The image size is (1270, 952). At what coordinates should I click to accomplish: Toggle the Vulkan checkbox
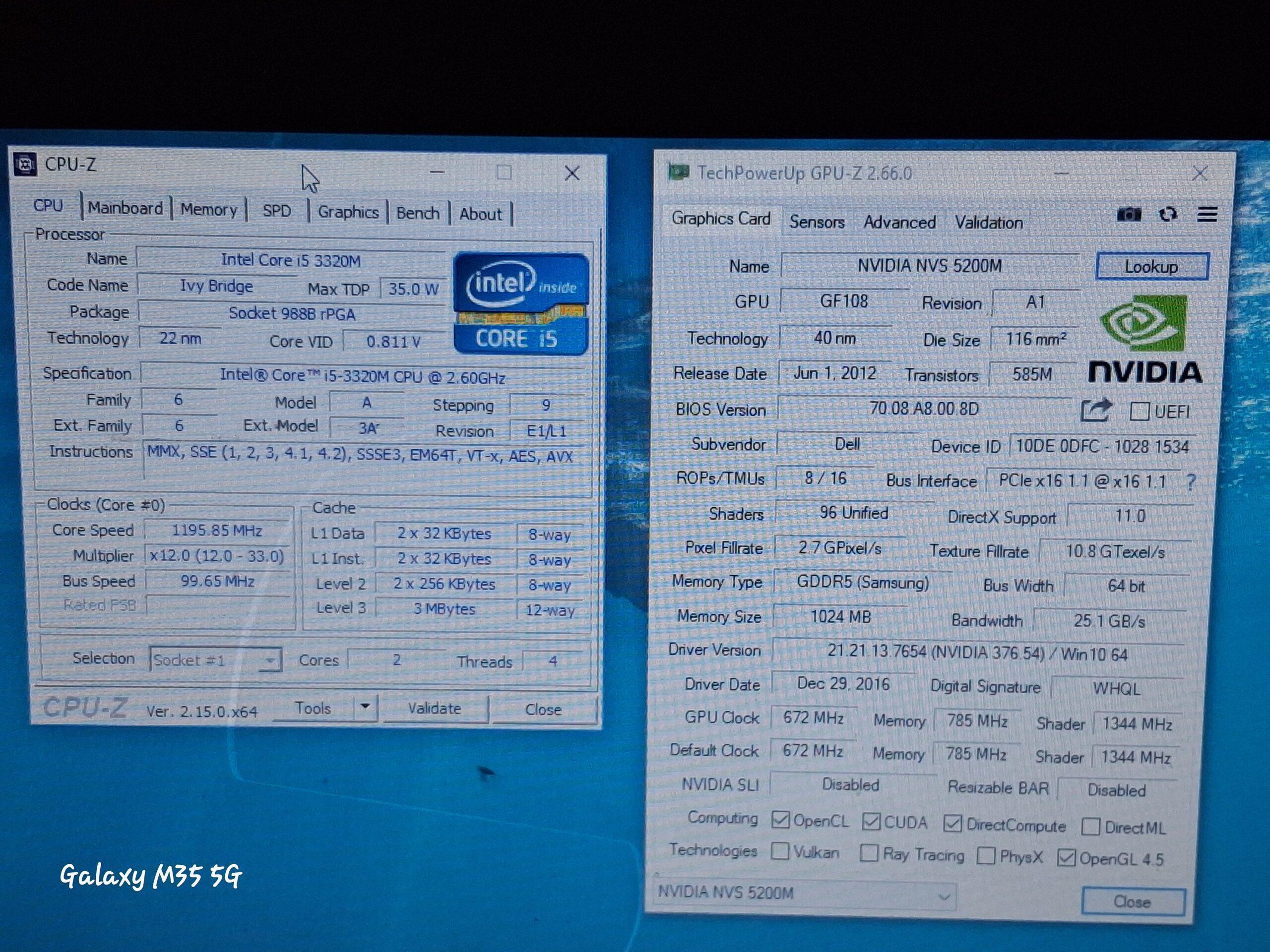[x=780, y=850]
